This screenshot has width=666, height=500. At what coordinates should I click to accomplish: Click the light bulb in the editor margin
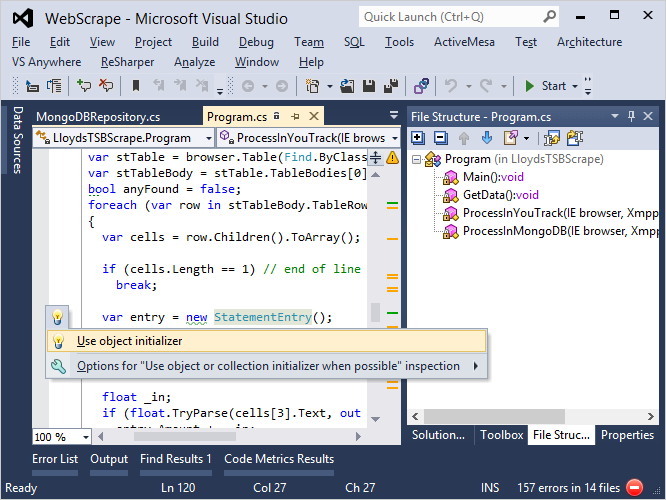click(x=57, y=316)
